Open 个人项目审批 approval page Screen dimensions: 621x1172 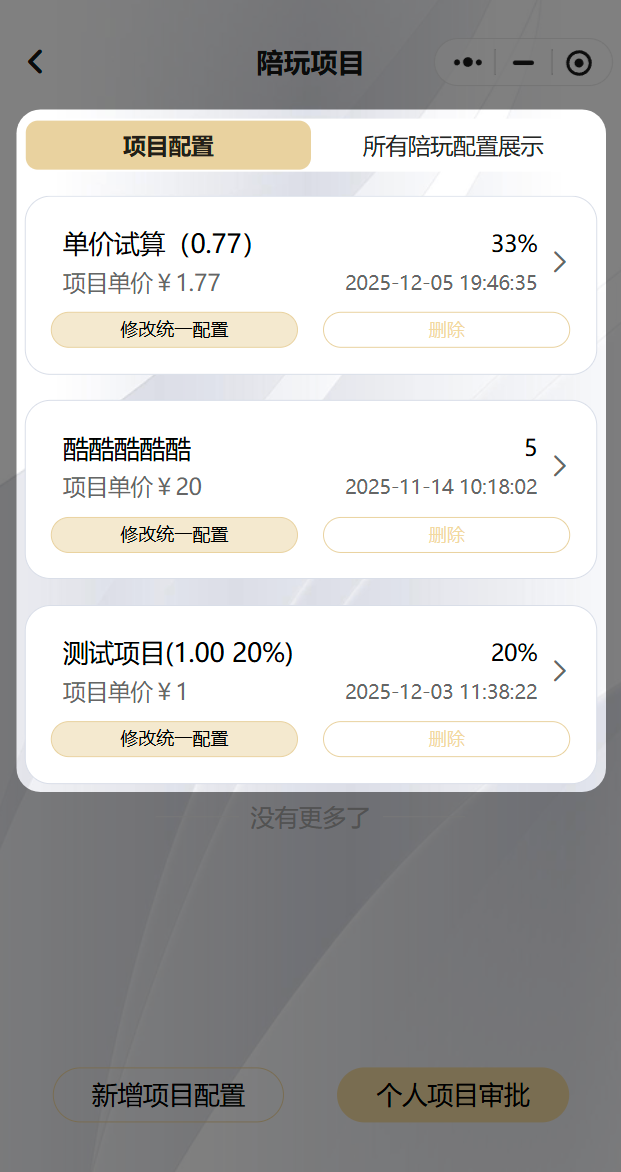tap(453, 1095)
